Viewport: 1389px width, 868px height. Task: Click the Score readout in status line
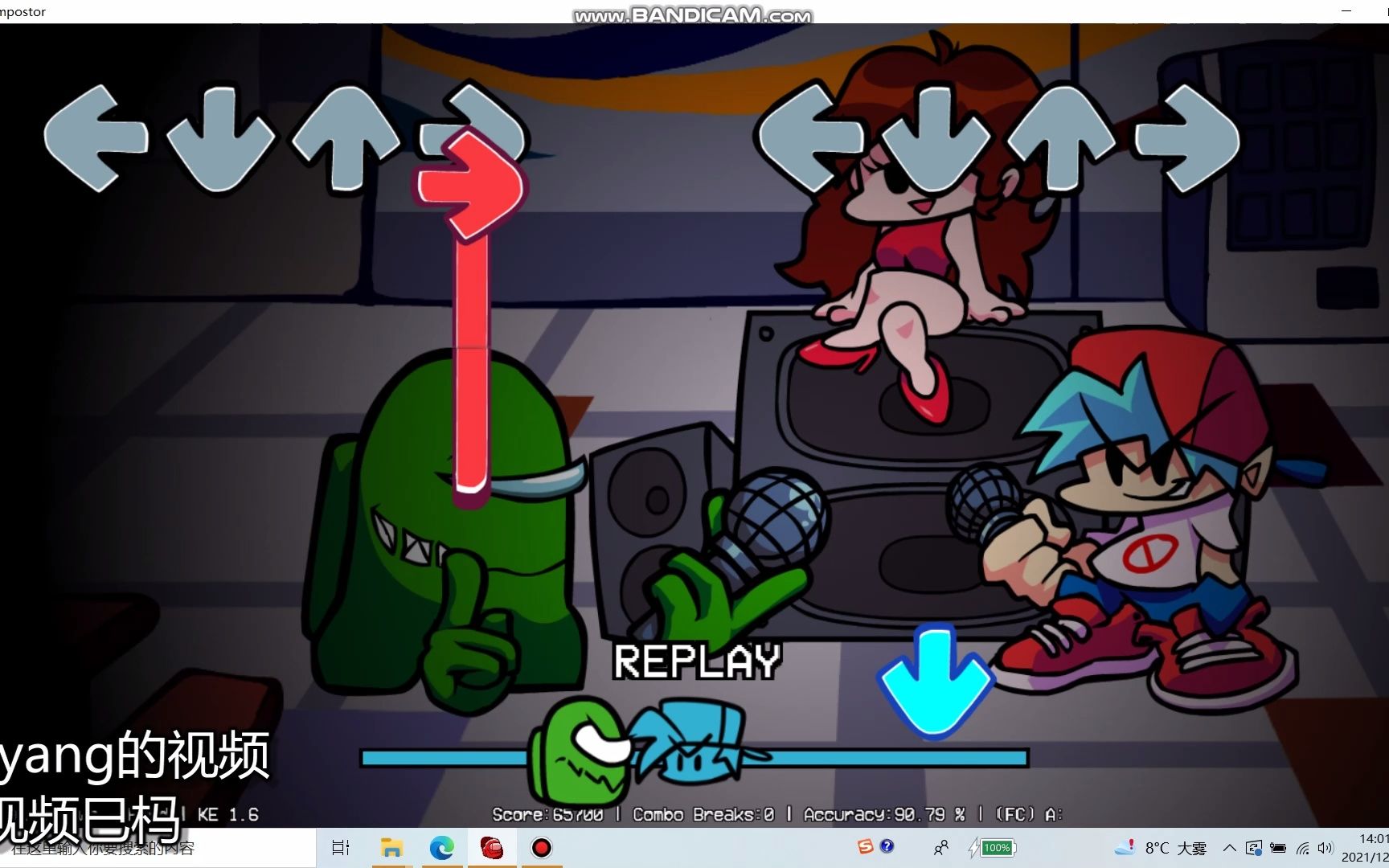pyautogui.click(x=547, y=814)
